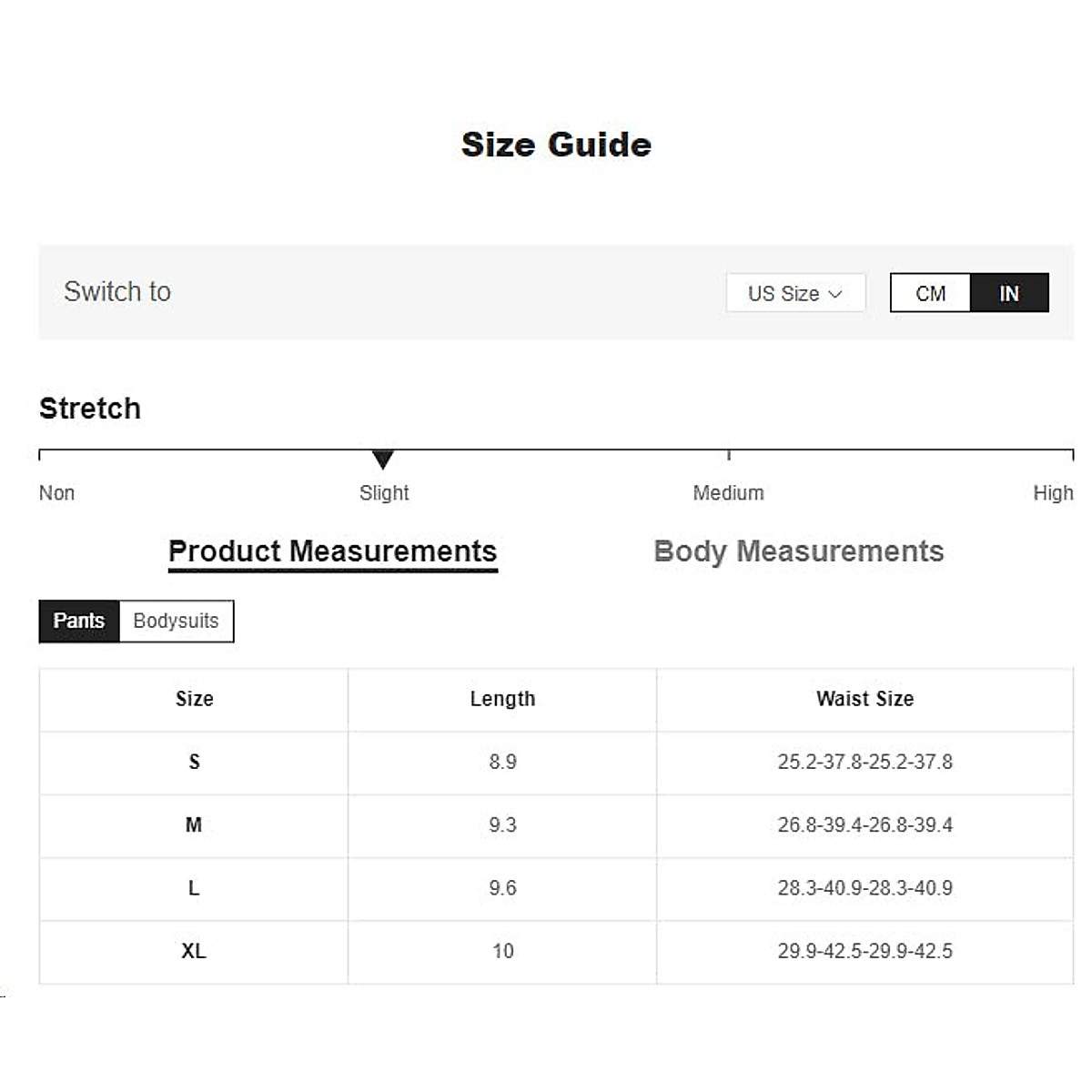The height and width of the screenshot is (1092, 1092).
Task: Select the XL size row label
Action: 194,951
